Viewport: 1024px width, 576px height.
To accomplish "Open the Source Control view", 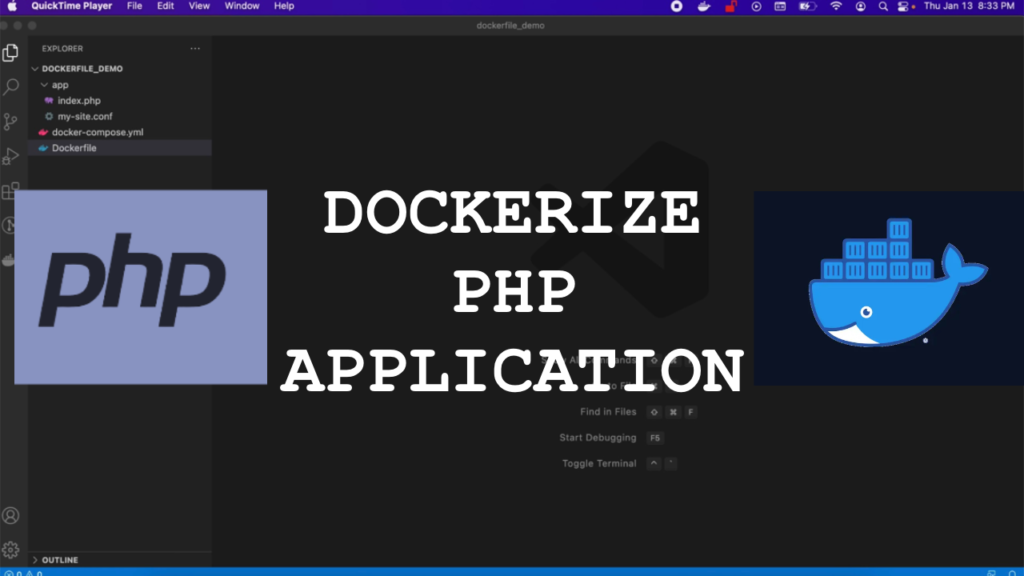I will [x=11, y=121].
